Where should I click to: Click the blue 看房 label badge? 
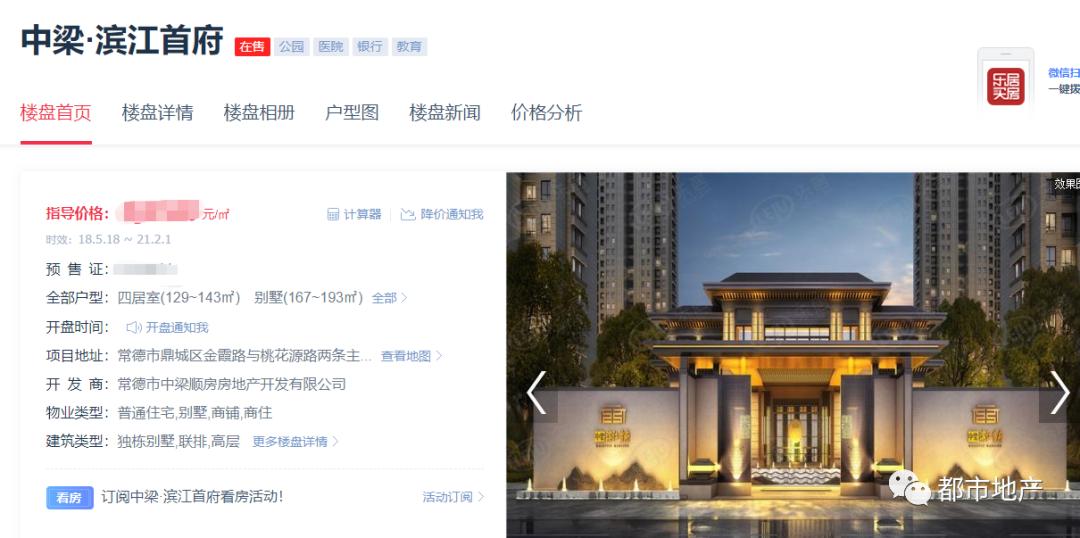(x=70, y=497)
